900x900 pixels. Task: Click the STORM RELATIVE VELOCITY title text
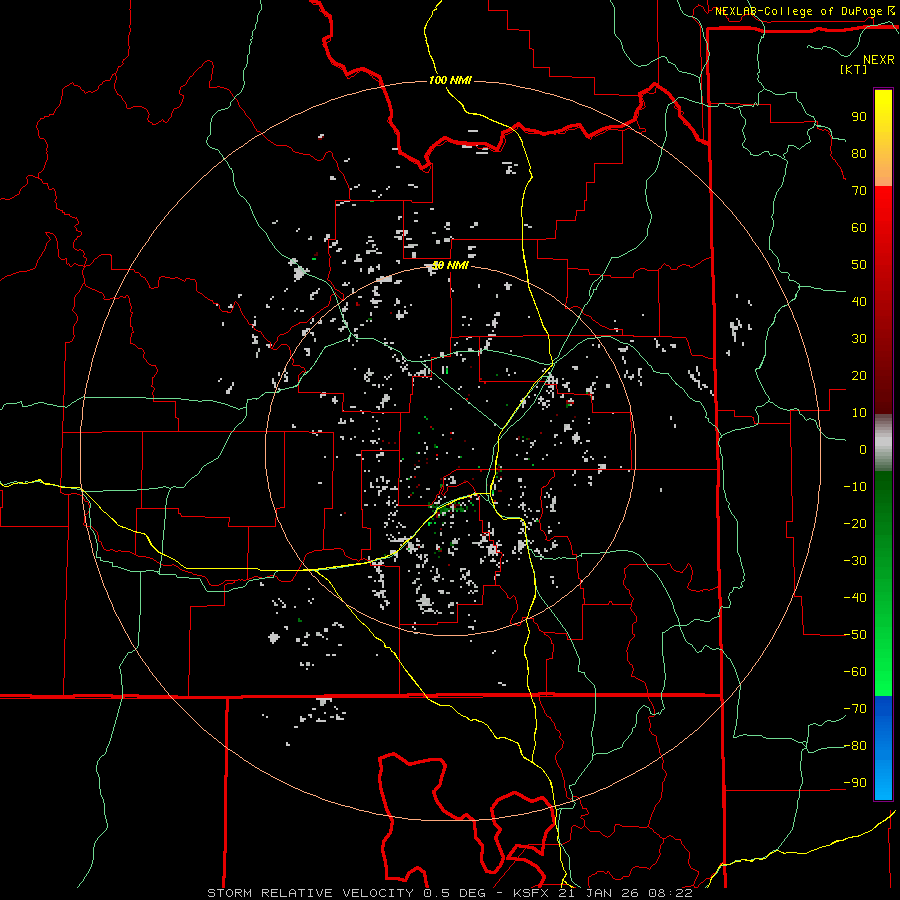pos(311,893)
